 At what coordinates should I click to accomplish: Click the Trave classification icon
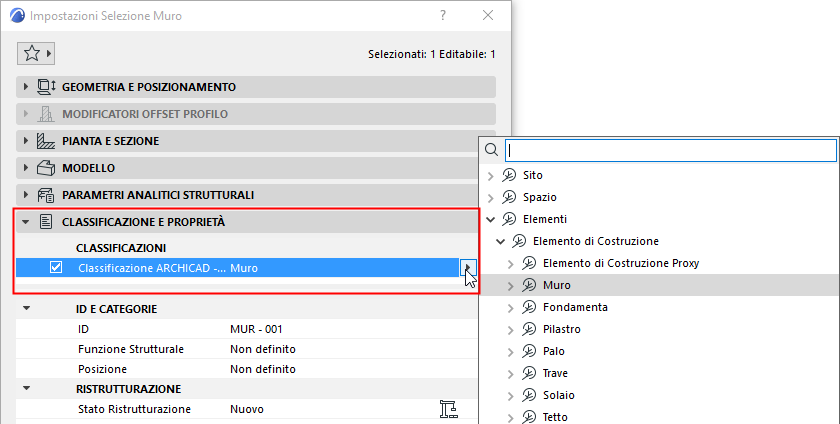click(529, 373)
